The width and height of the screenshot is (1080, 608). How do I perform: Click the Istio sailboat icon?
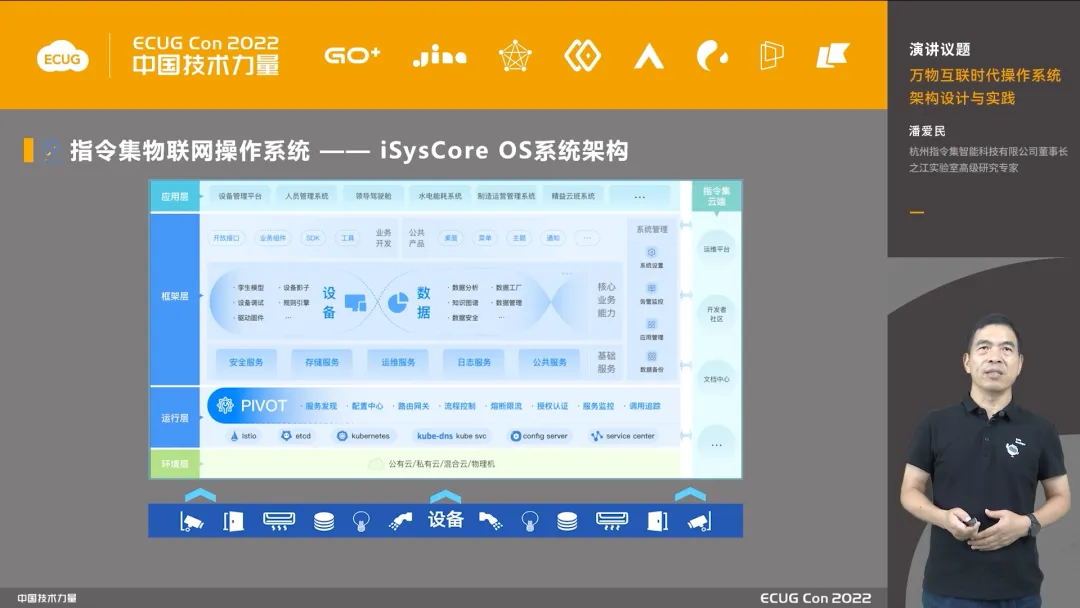pos(234,436)
